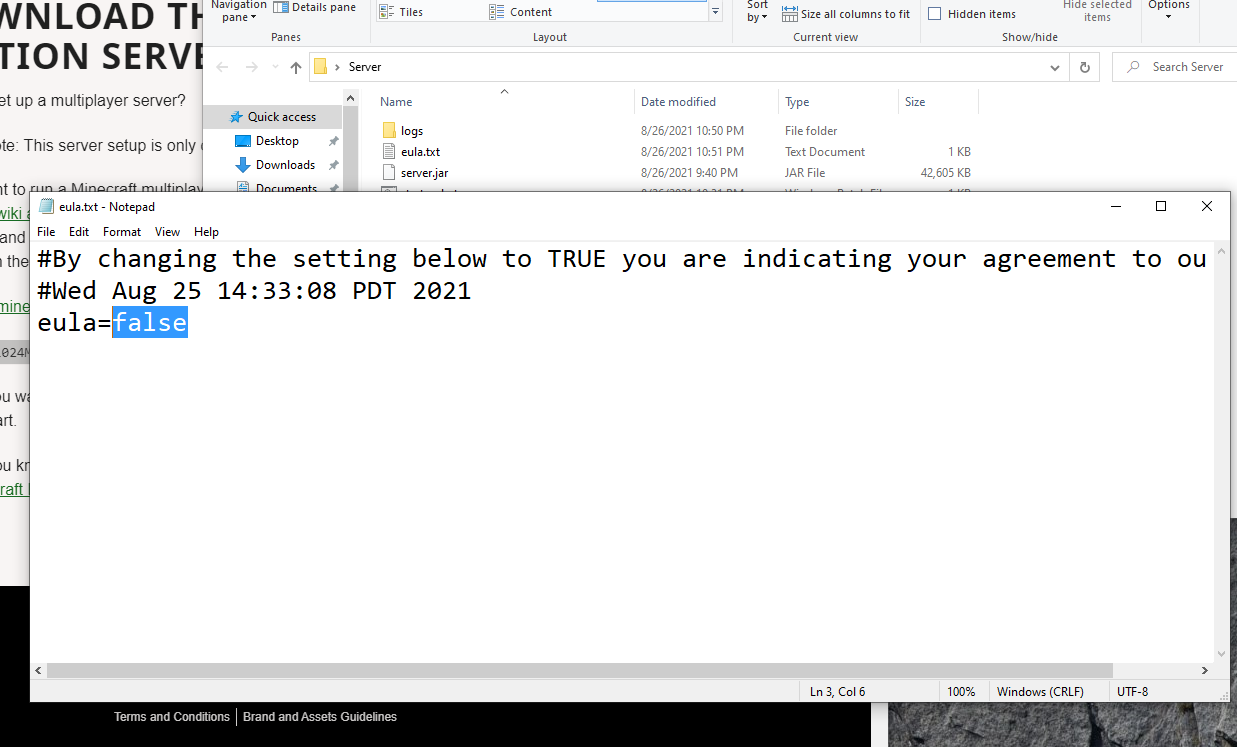This screenshot has width=1237, height=747.
Task: Expand the layout gallery more arrow
Action: (x=715, y=12)
